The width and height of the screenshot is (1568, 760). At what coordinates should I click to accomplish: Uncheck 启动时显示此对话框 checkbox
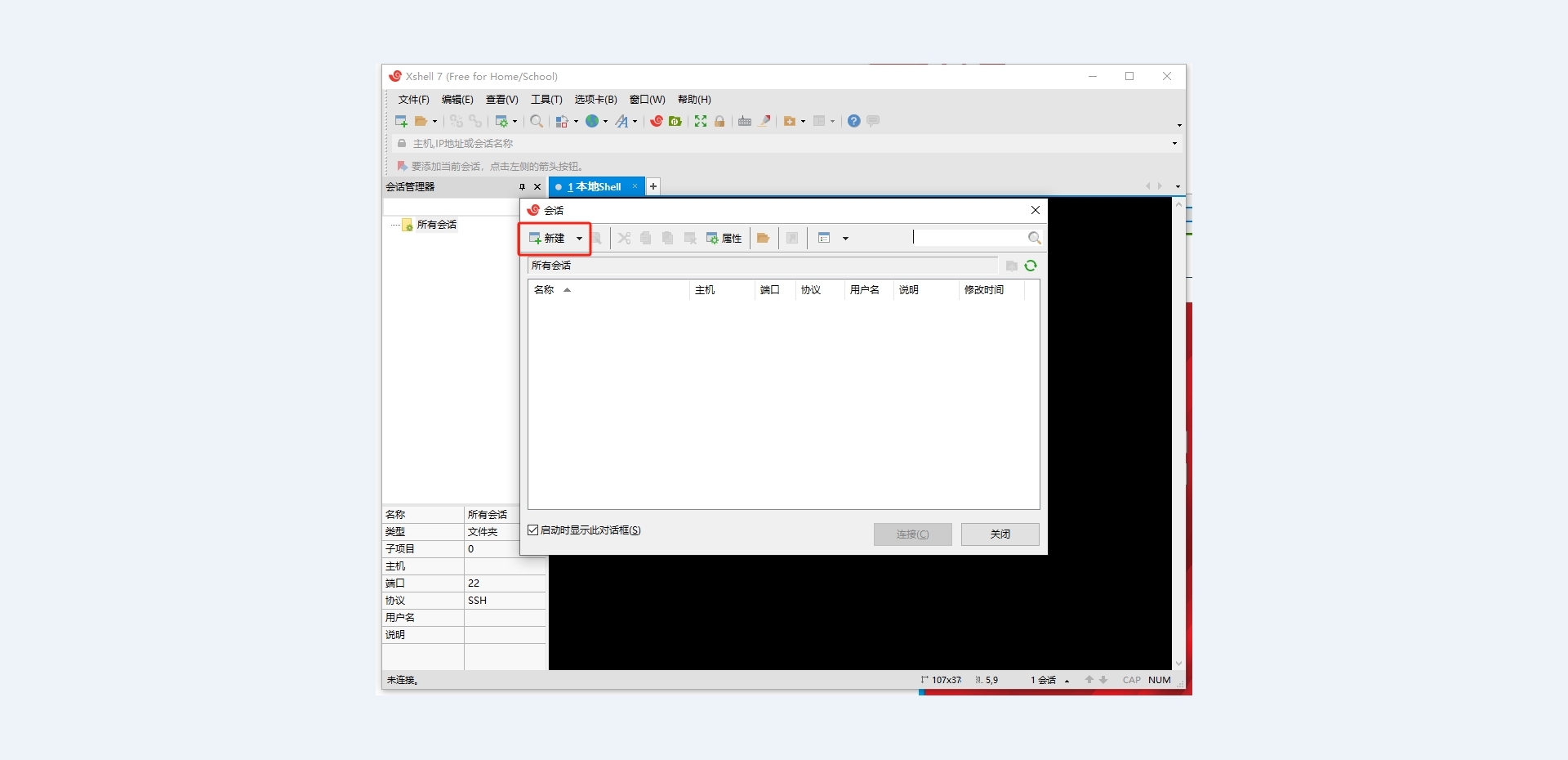coord(533,530)
